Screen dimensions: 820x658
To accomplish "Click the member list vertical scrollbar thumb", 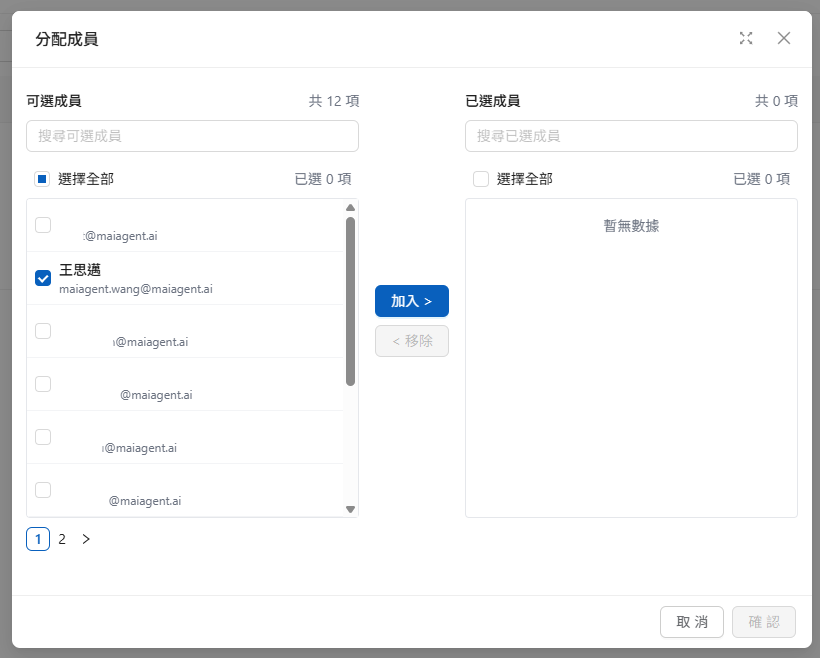I will (350, 300).
